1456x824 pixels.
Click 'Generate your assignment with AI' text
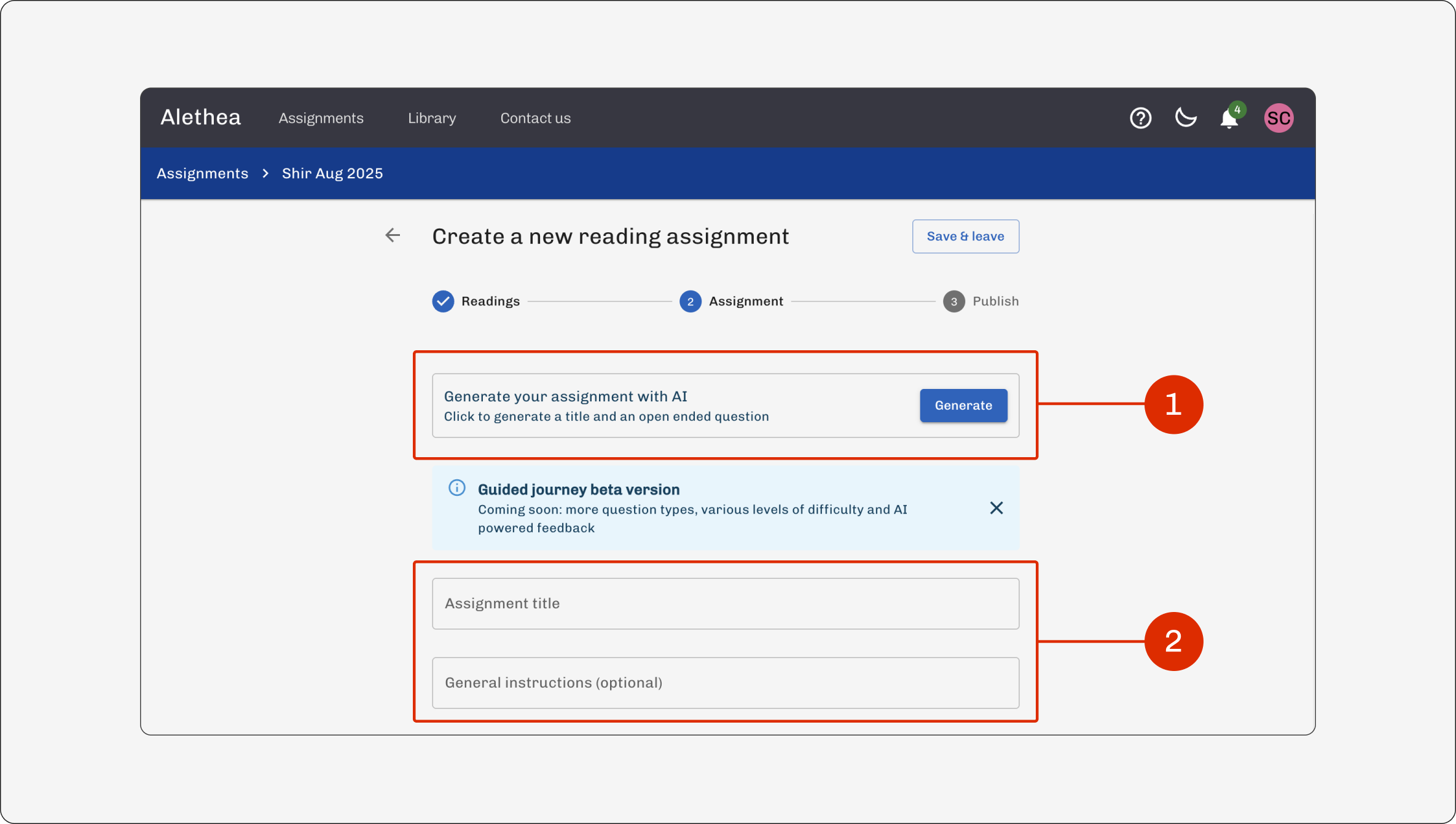pyautogui.click(x=566, y=396)
